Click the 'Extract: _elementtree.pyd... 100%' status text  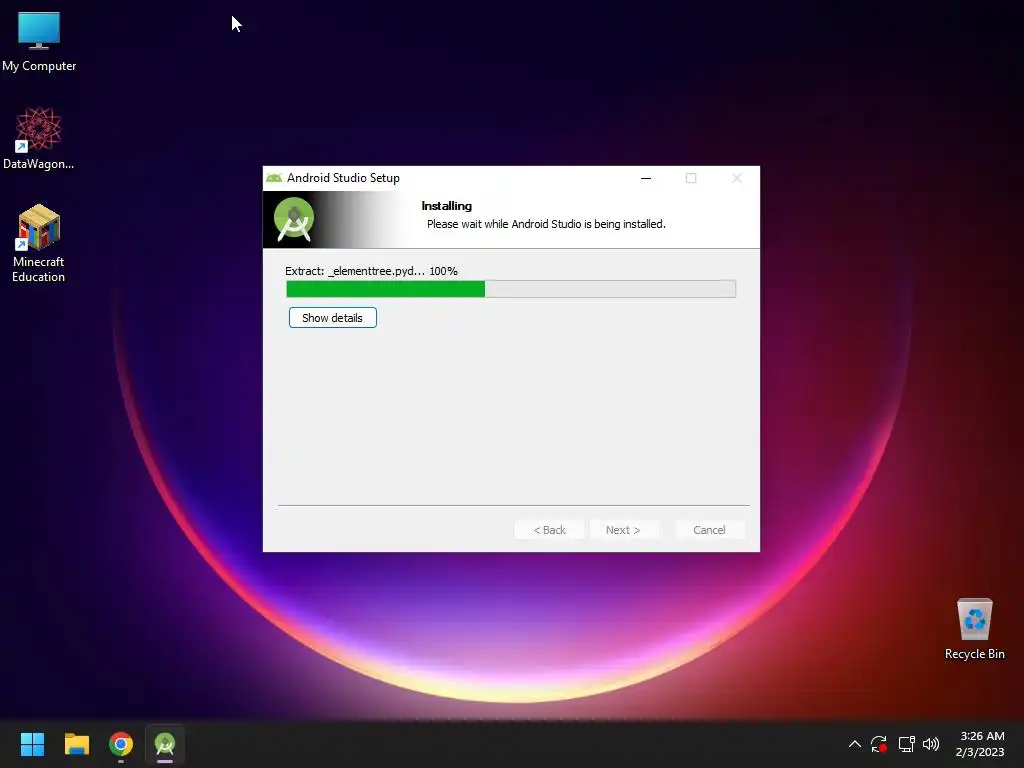(x=371, y=271)
